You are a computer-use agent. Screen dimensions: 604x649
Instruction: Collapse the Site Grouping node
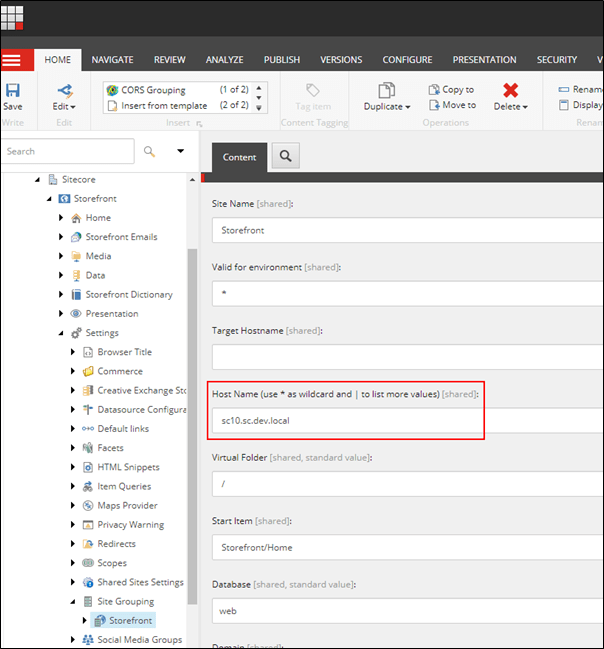tap(73, 602)
